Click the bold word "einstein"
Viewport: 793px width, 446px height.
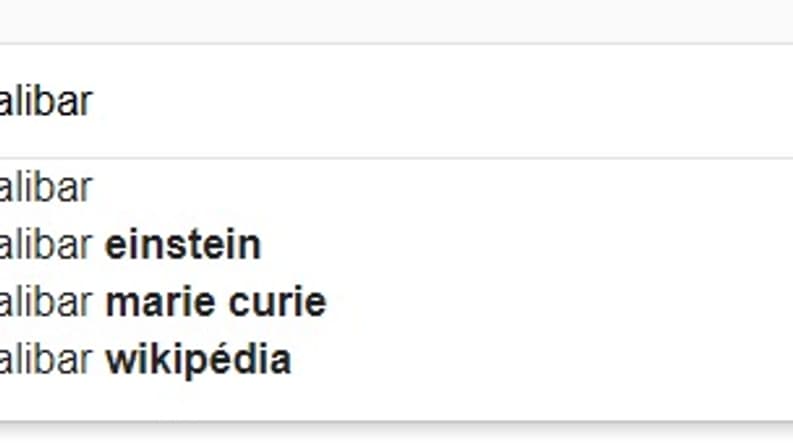[183, 245]
